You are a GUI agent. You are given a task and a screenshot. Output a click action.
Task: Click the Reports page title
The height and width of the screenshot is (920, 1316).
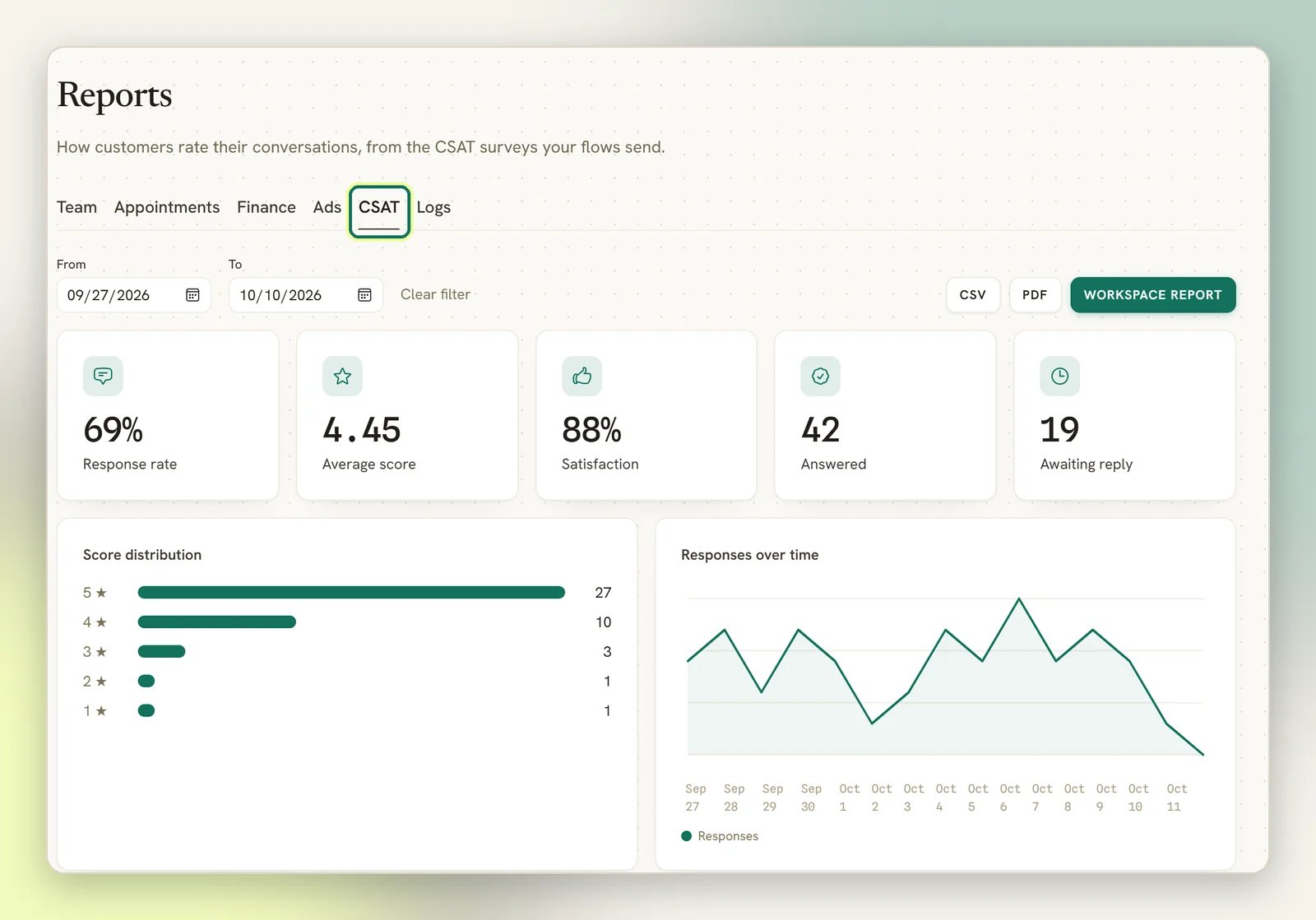point(114,95)
